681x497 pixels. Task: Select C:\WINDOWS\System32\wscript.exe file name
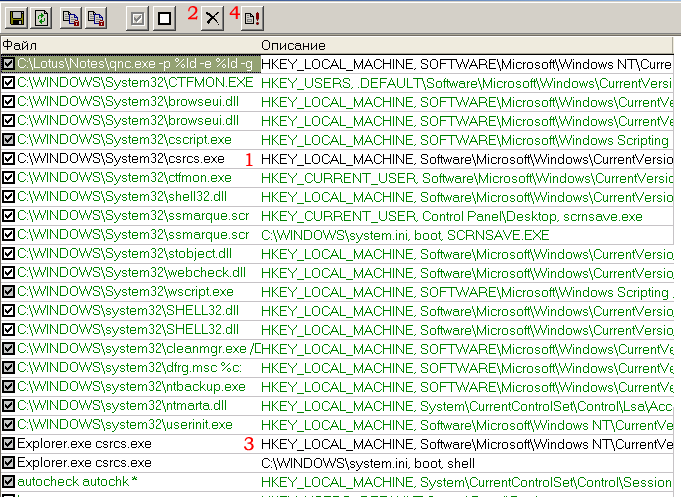(125, 292)
